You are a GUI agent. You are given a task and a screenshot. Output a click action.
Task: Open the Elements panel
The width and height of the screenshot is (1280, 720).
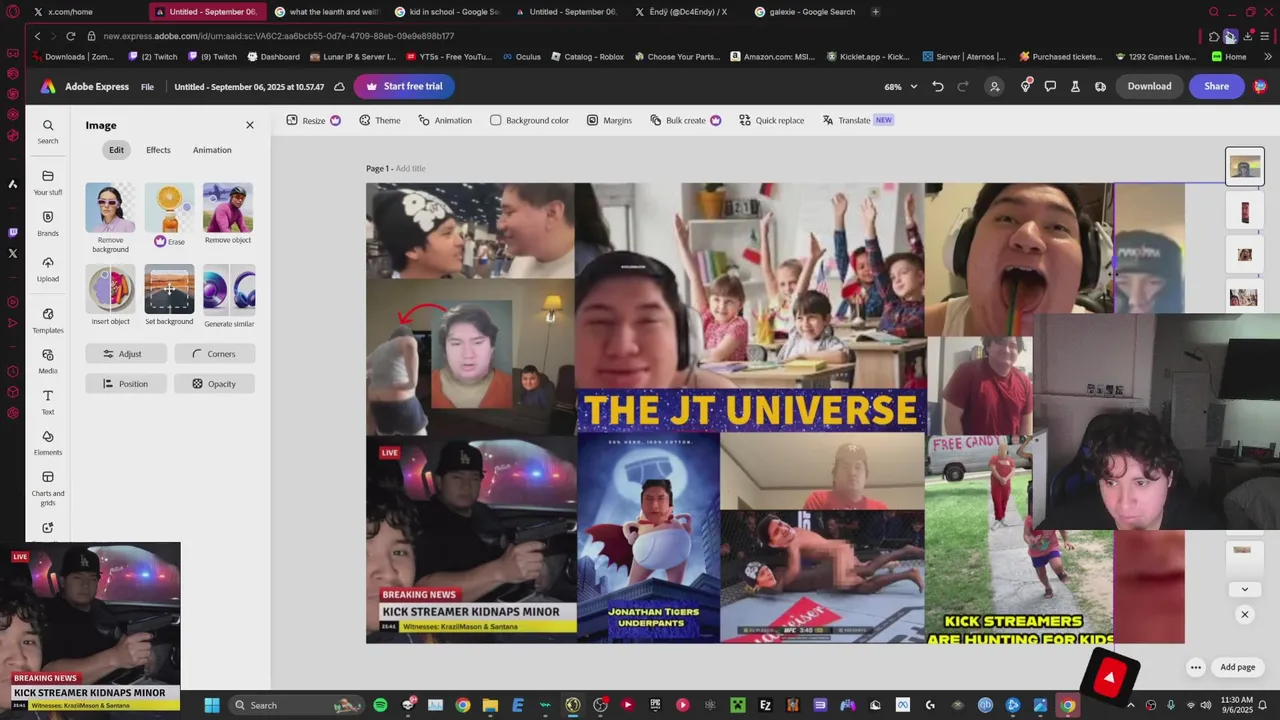(48, 443)
